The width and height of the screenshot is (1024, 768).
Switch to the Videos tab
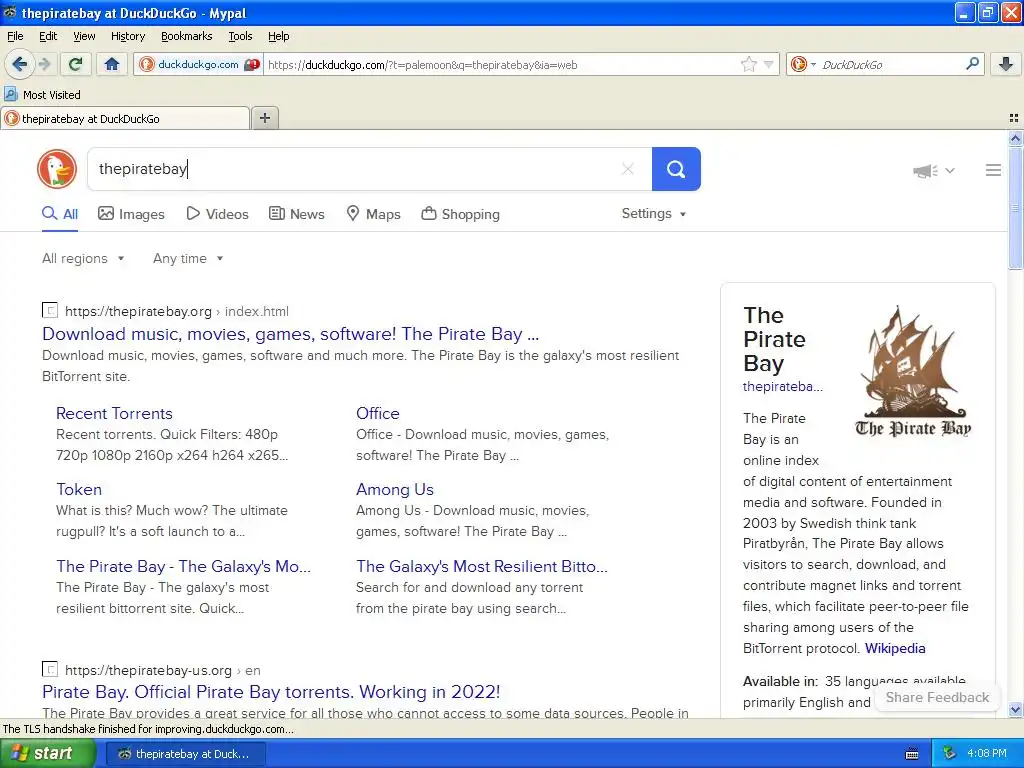217,214
